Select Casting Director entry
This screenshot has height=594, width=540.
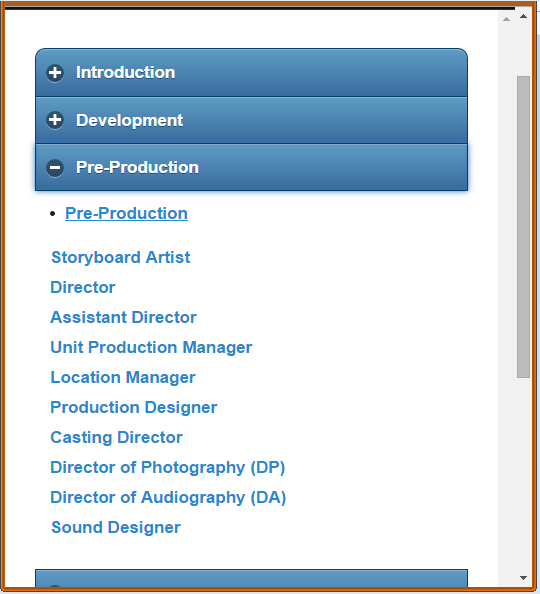(x=116, y=437)
